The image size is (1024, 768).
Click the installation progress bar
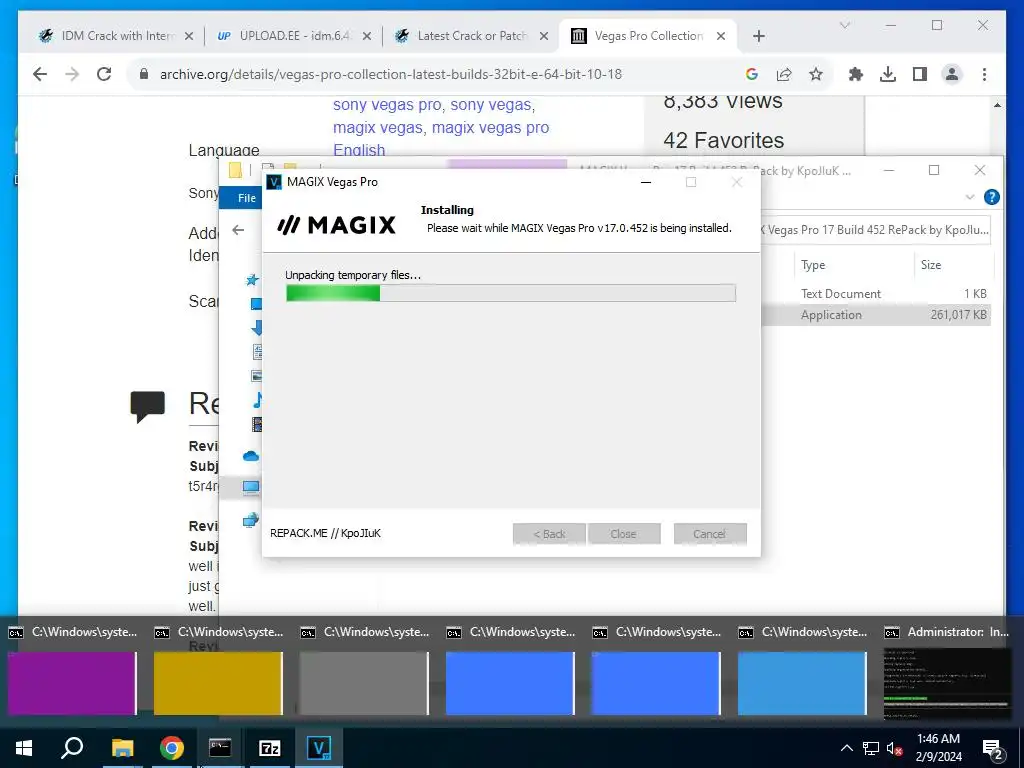(511, 293)
